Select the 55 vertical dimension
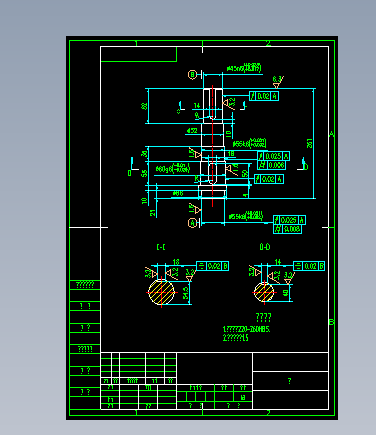This screenshot has height=435, width=376. [144, 173]
